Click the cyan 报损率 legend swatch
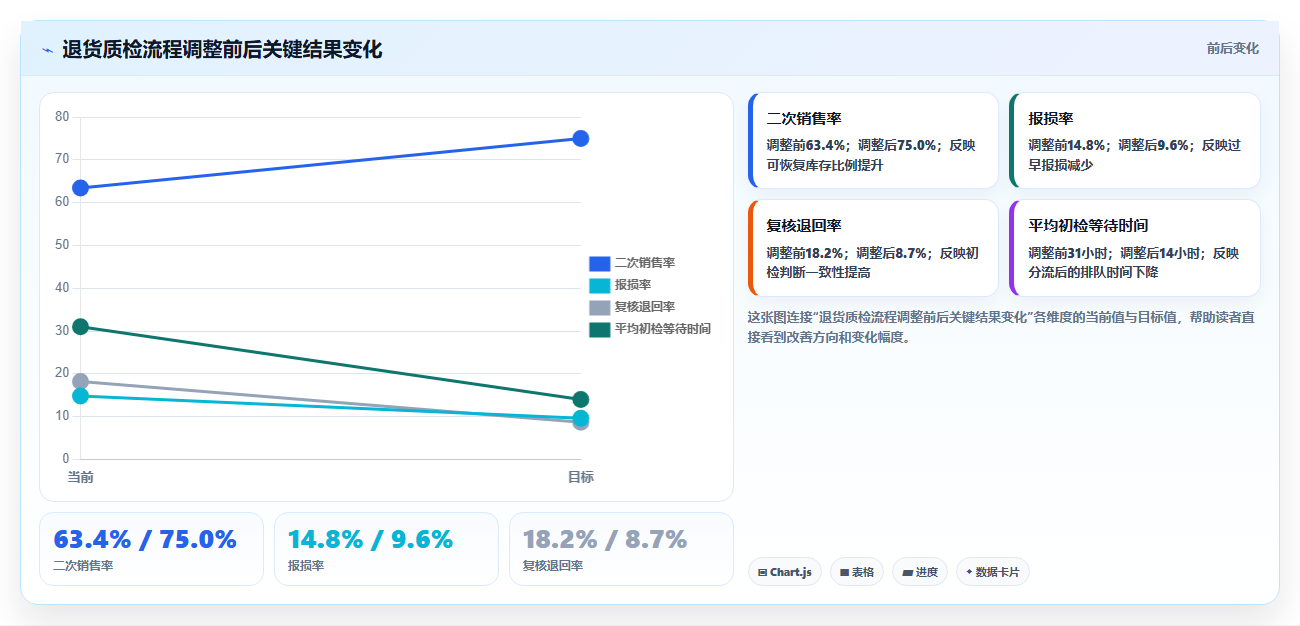1300x626 pixels. pyautogui.click(x=599, y=285)
